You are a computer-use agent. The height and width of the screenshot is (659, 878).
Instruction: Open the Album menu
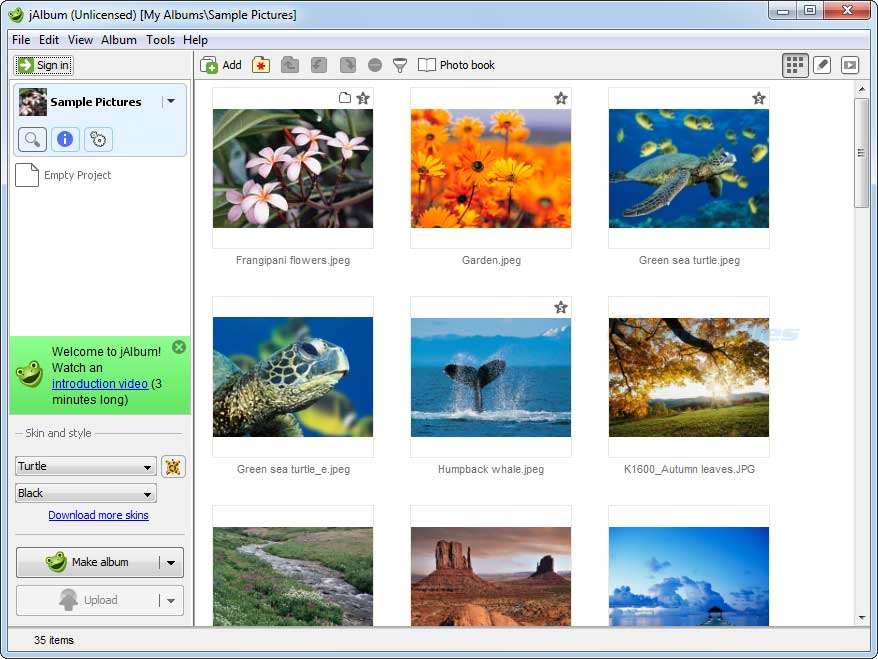119,40
